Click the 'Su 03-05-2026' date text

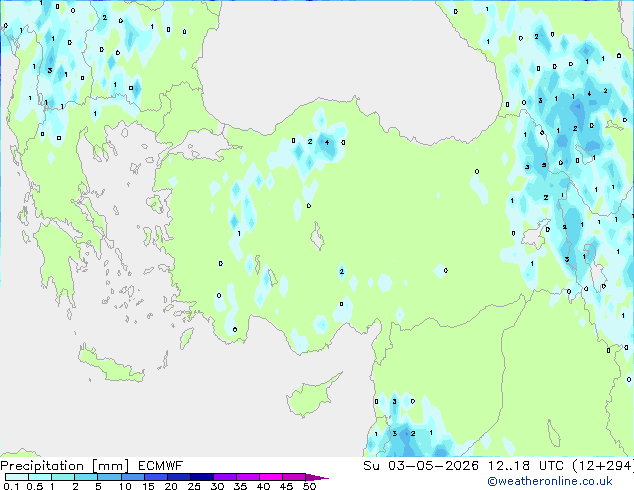421,466
